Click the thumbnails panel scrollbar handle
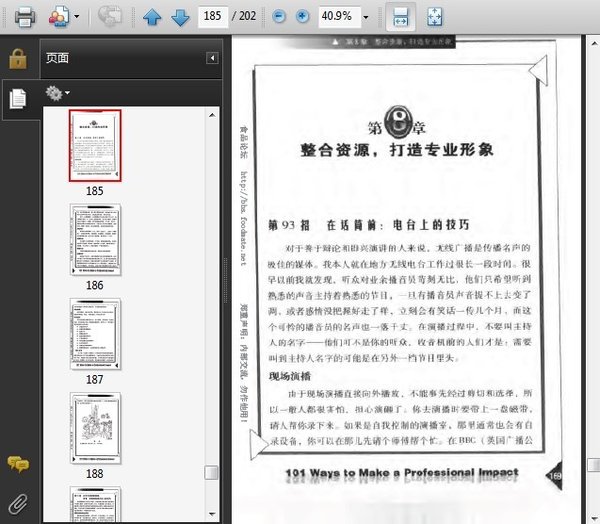 [x=211, y=473]
